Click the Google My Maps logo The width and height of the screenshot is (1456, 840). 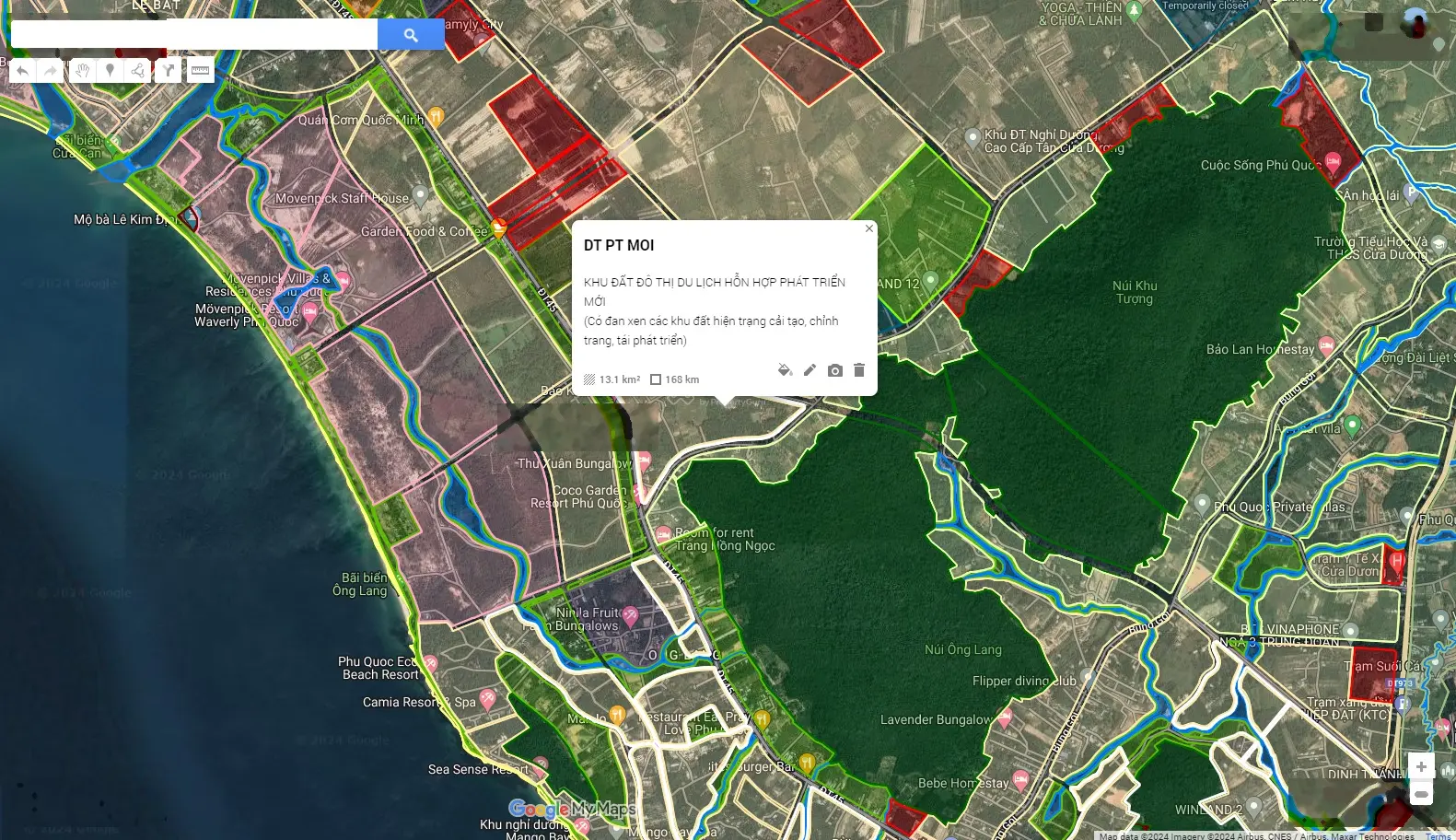(572, 809)
